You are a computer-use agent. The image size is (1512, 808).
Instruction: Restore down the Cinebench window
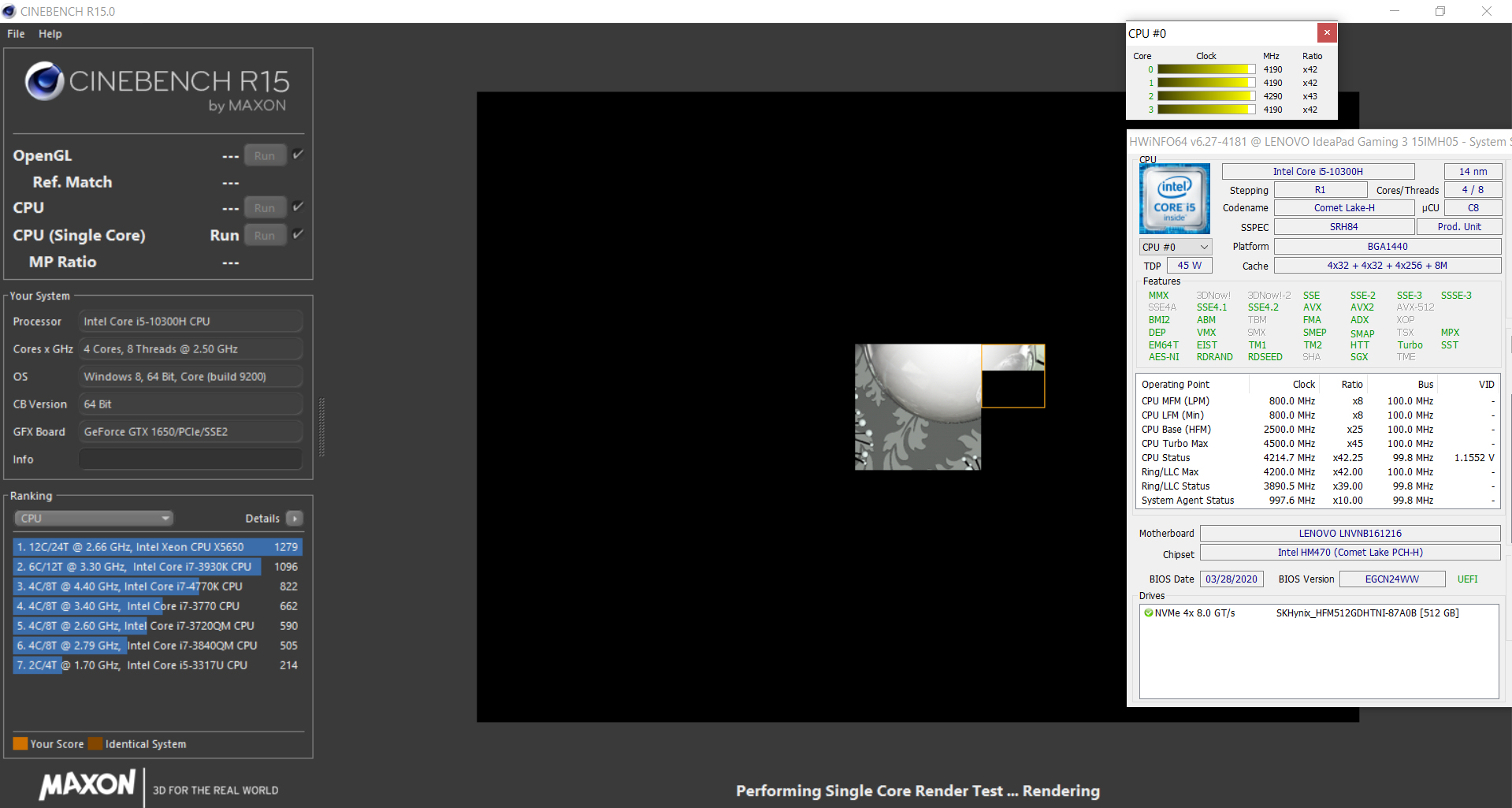click(1440, 11)
